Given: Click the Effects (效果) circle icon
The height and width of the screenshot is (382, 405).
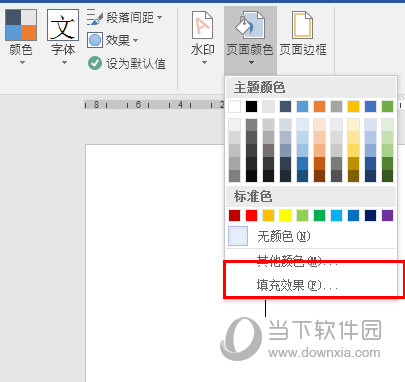Looking at the screenshot, I should pos(95,40).
